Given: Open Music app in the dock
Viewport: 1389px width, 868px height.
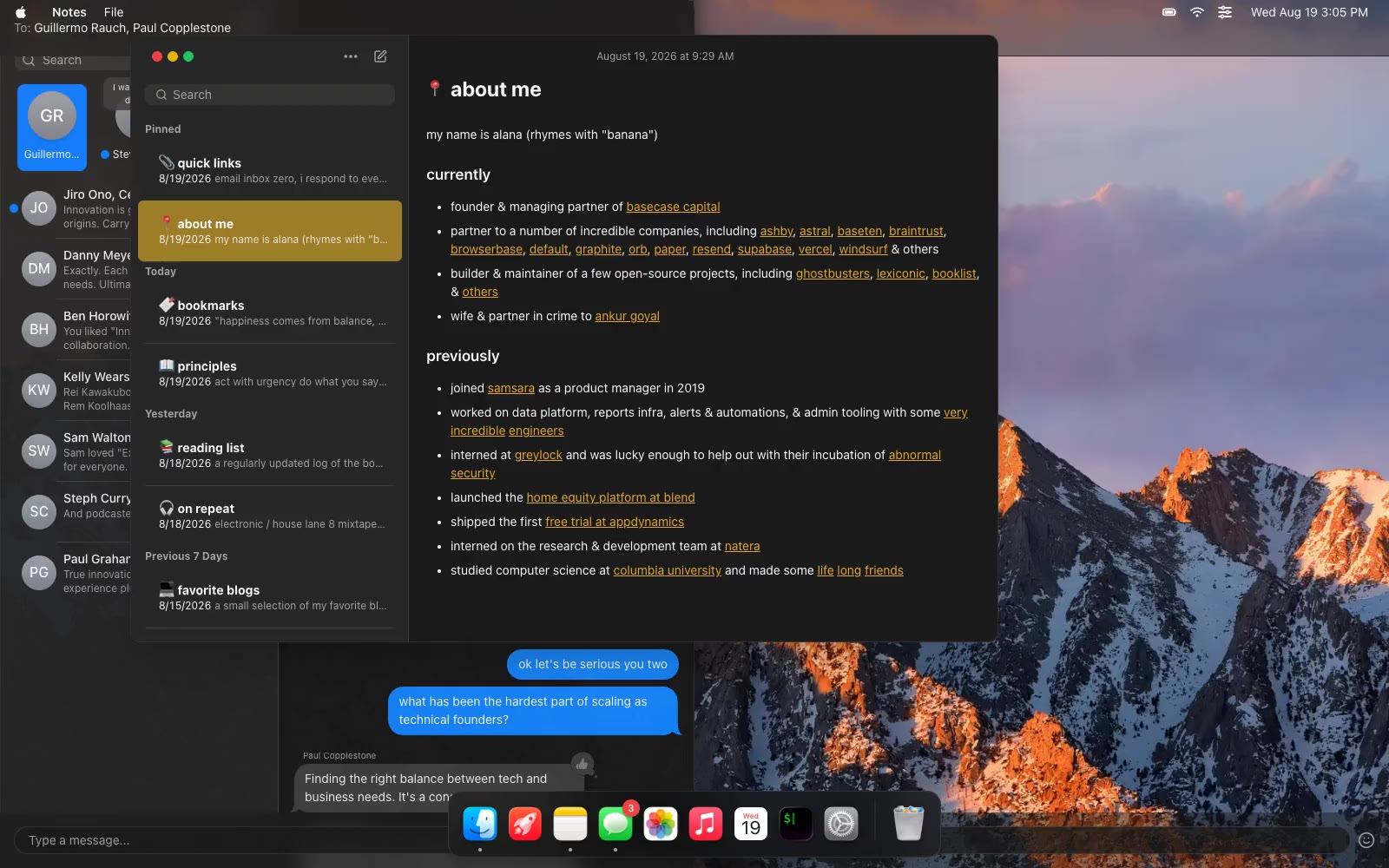Looking at the screenshot, I should coord(706,824).
